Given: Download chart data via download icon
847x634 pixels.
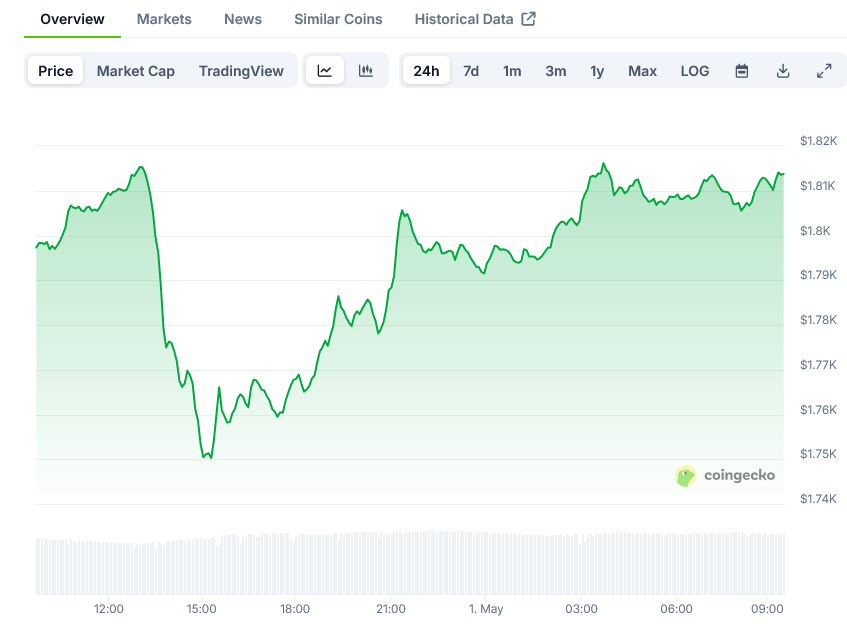Looking at the screenshot, I should pyautogui.click(x=783, y=70).
